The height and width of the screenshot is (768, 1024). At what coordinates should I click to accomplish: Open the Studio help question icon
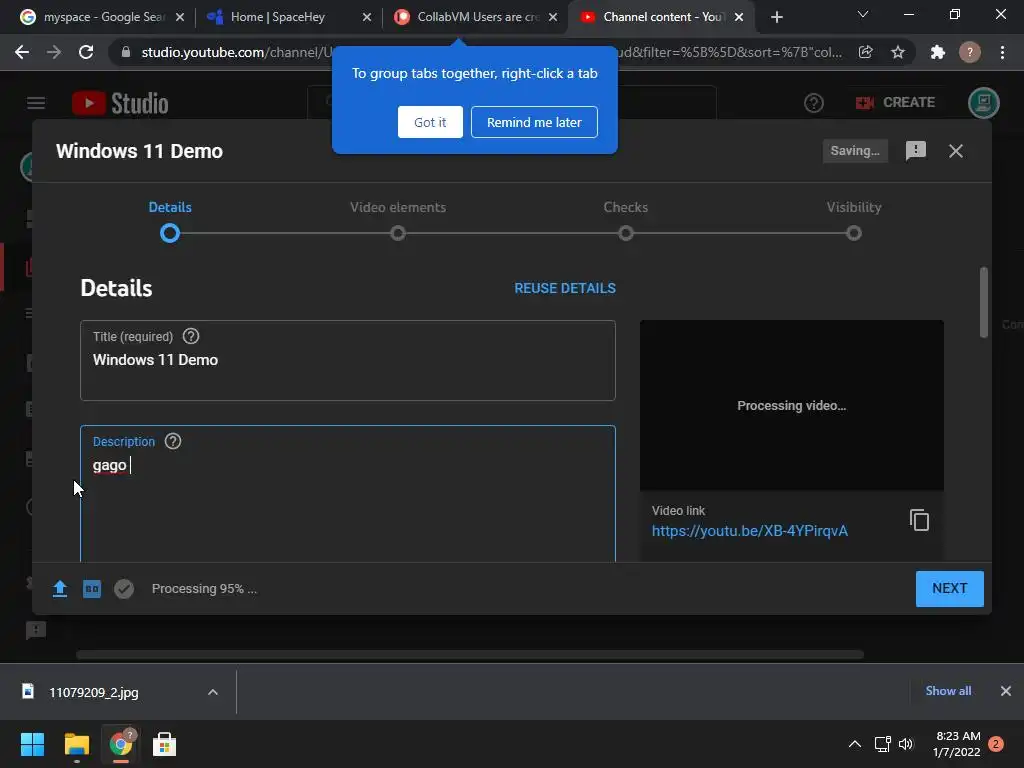click(x=814, y=103)
